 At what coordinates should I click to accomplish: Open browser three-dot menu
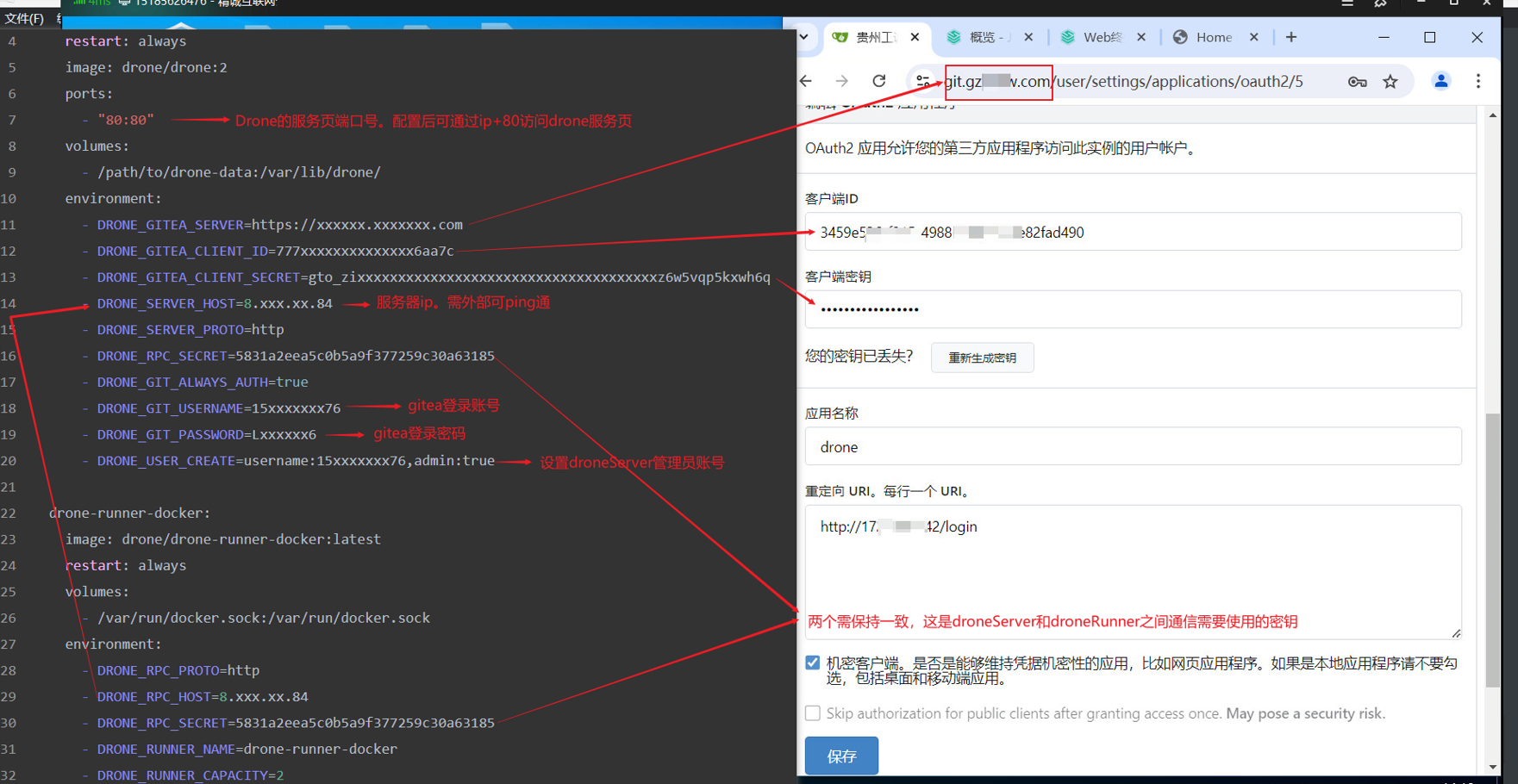point(1478,81)
